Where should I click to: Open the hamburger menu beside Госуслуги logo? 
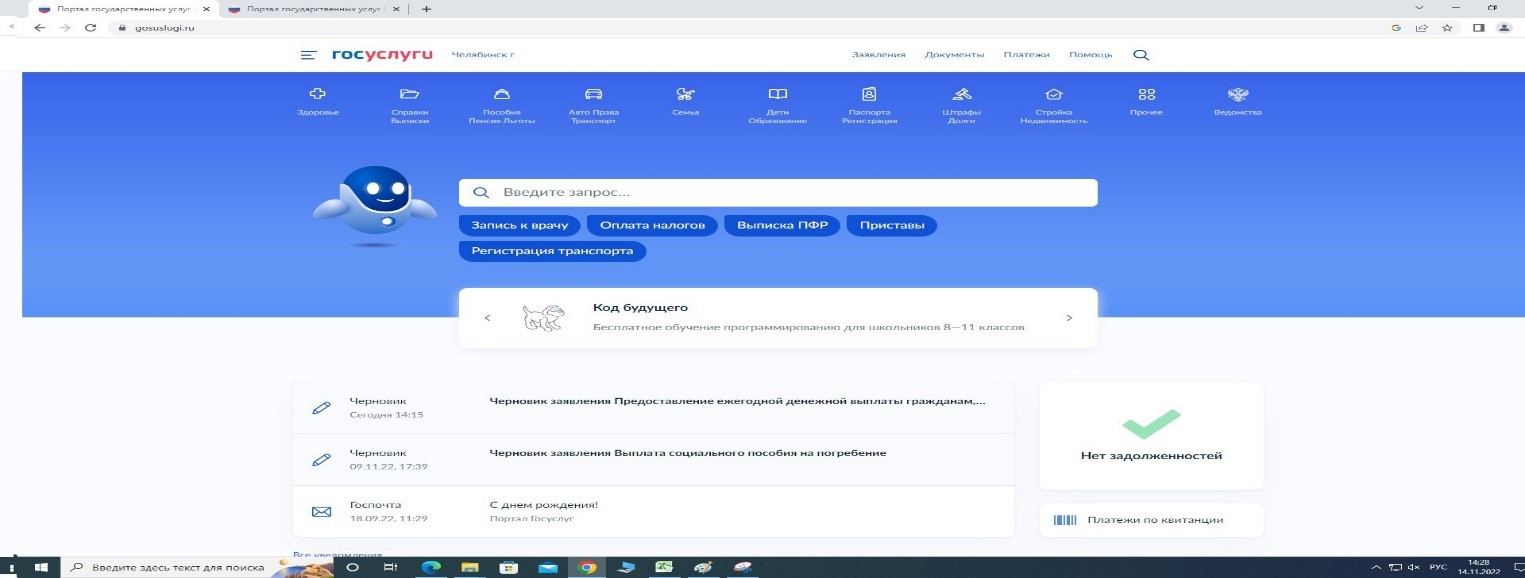tap(308, 55)
